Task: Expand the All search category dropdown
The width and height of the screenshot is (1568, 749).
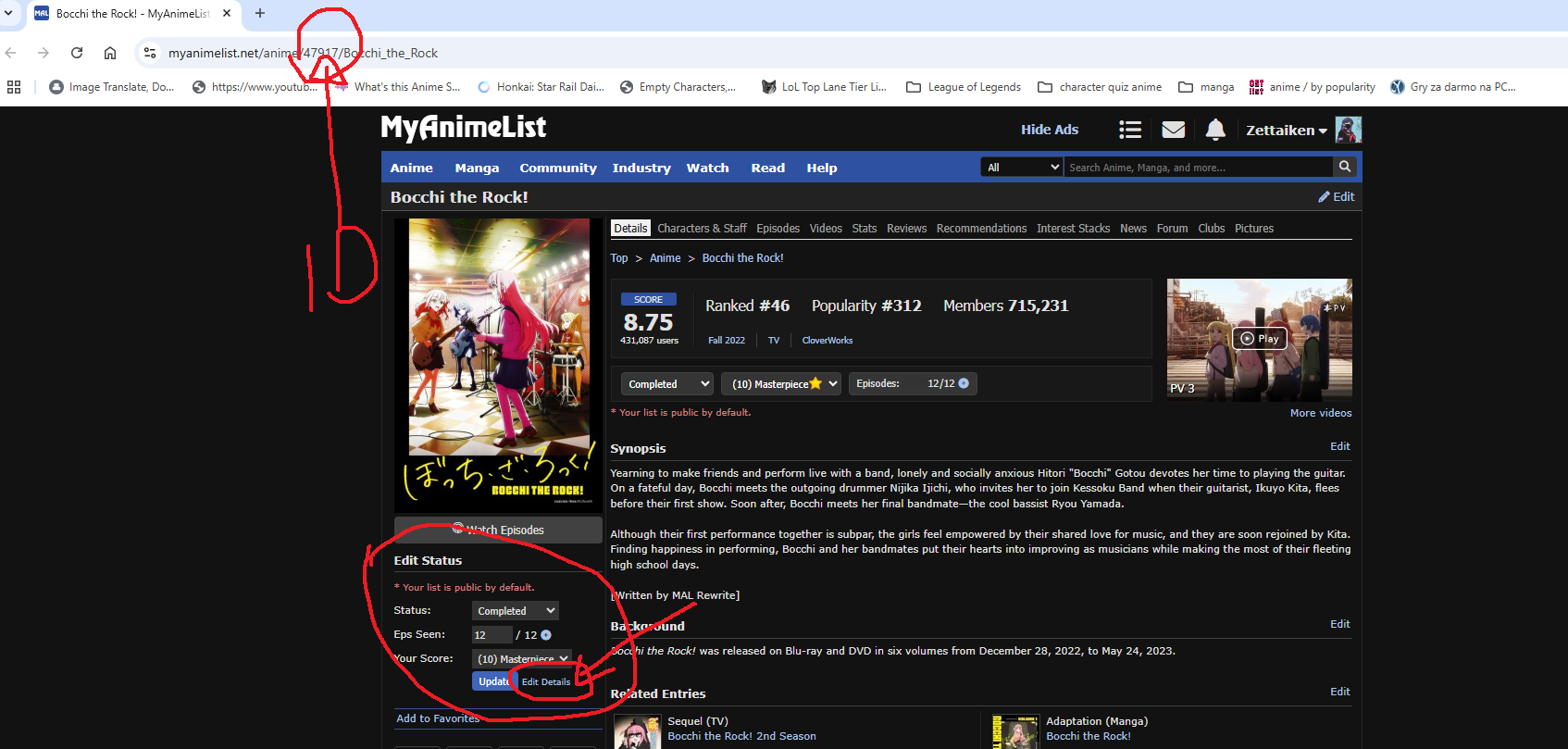Action: [1022, 168]
